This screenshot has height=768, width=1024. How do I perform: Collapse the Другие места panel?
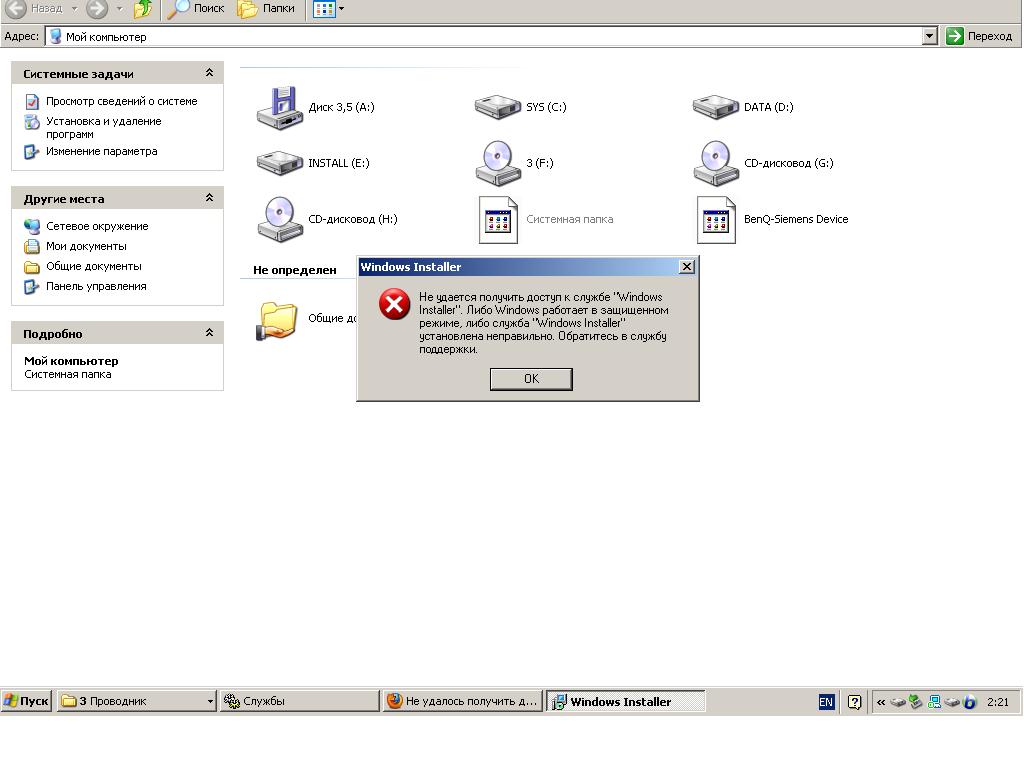tap(209, 198)
